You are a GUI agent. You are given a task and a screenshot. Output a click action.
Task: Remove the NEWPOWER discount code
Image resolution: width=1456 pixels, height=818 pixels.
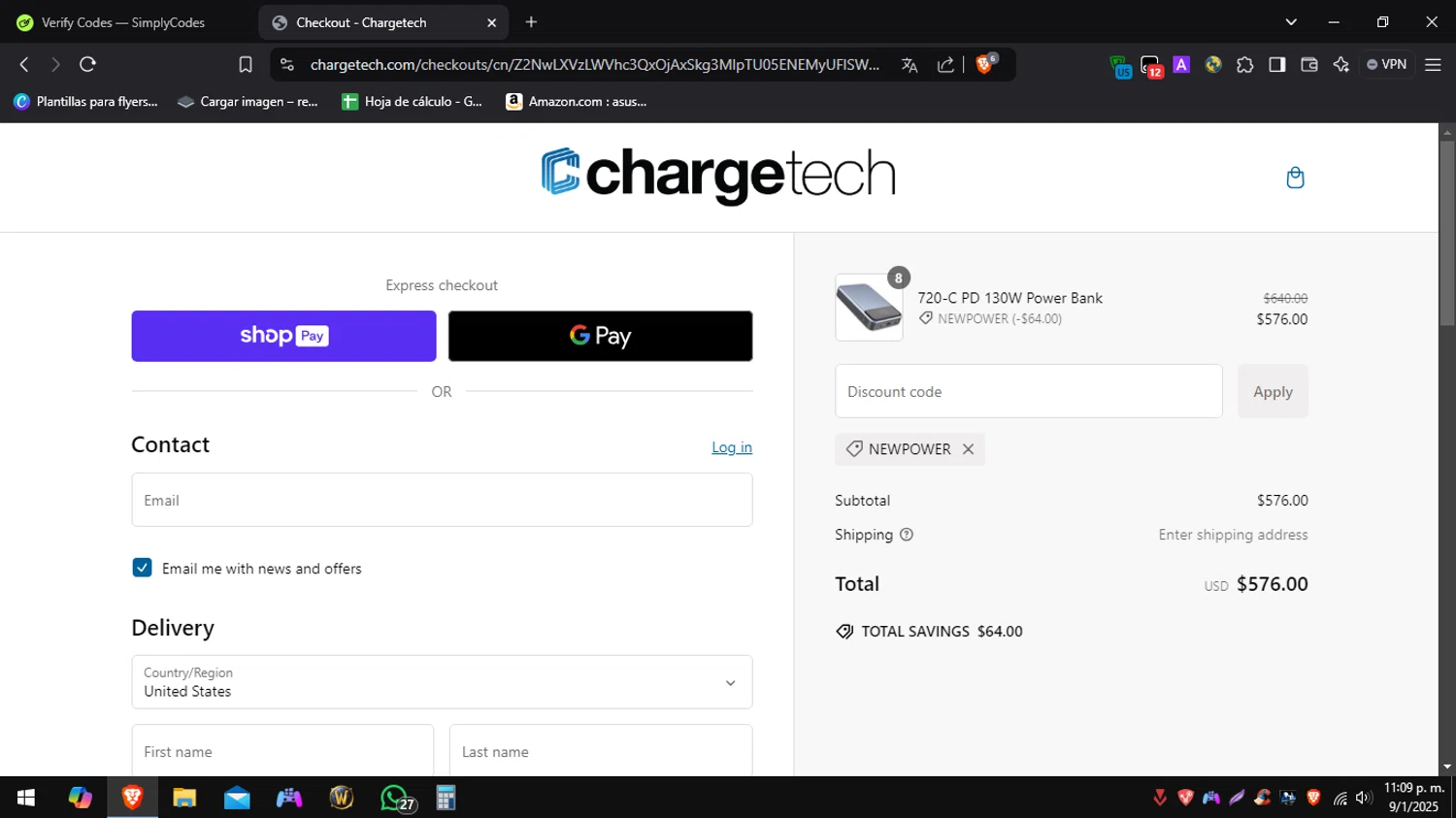point(968,449)
